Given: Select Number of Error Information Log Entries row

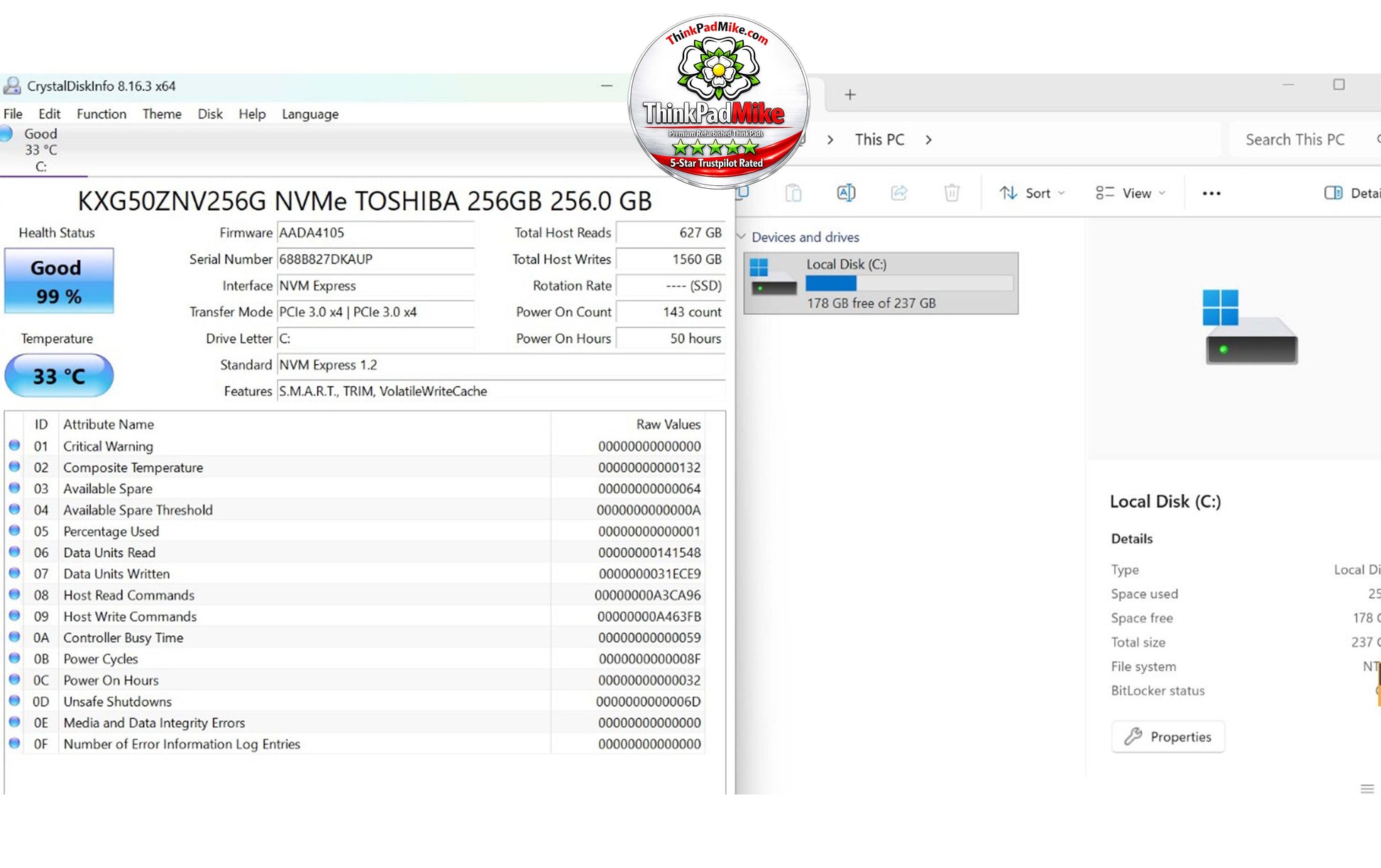Looking at the screenshot, I should pos(355,744).
